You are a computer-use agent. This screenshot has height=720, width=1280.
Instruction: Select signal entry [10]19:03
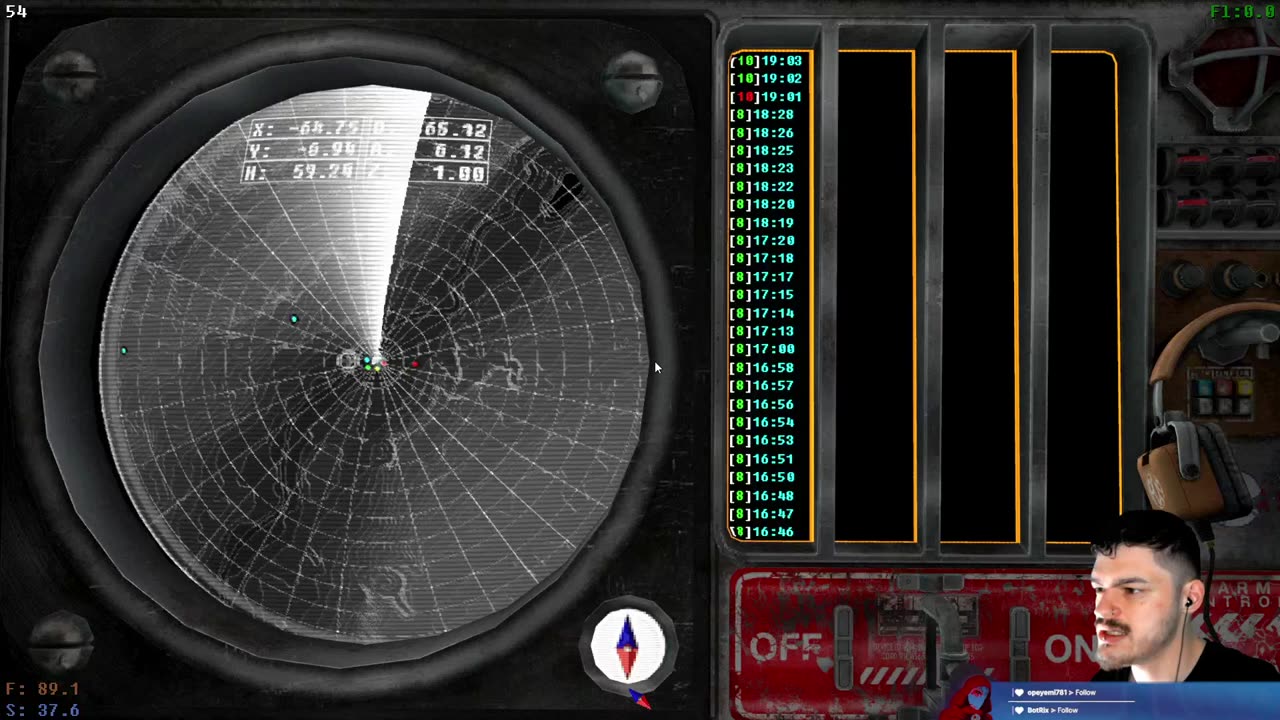767,61
